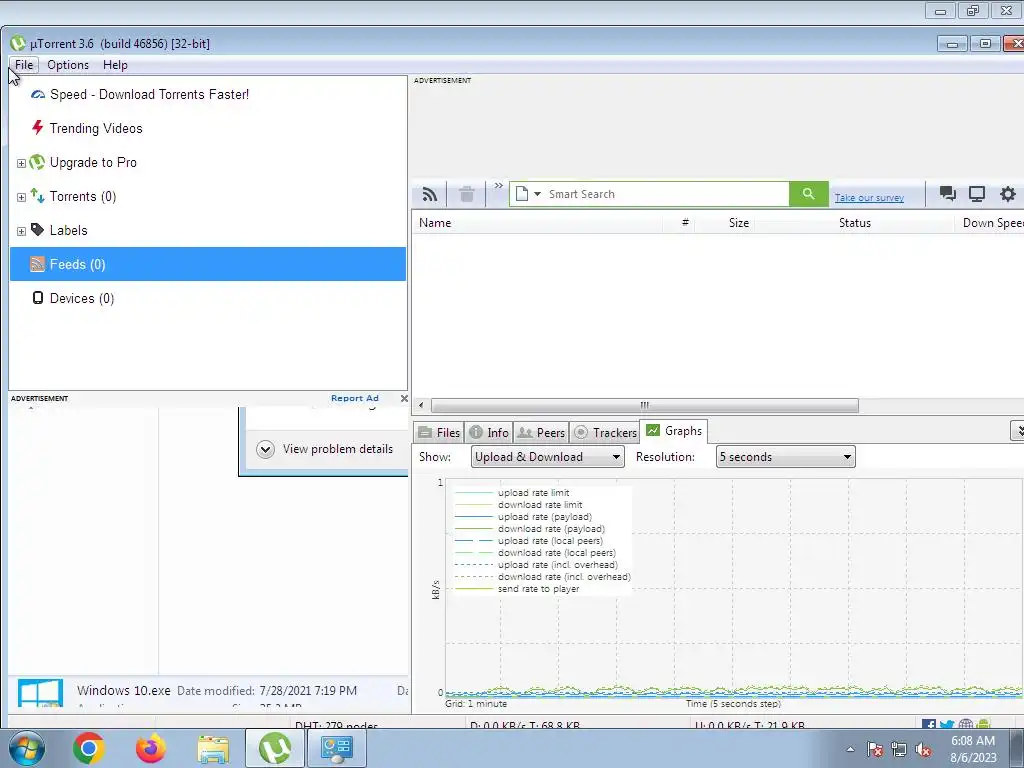
Task: Click the taskbar clock 6:08 AM
Action: point(973,741)
